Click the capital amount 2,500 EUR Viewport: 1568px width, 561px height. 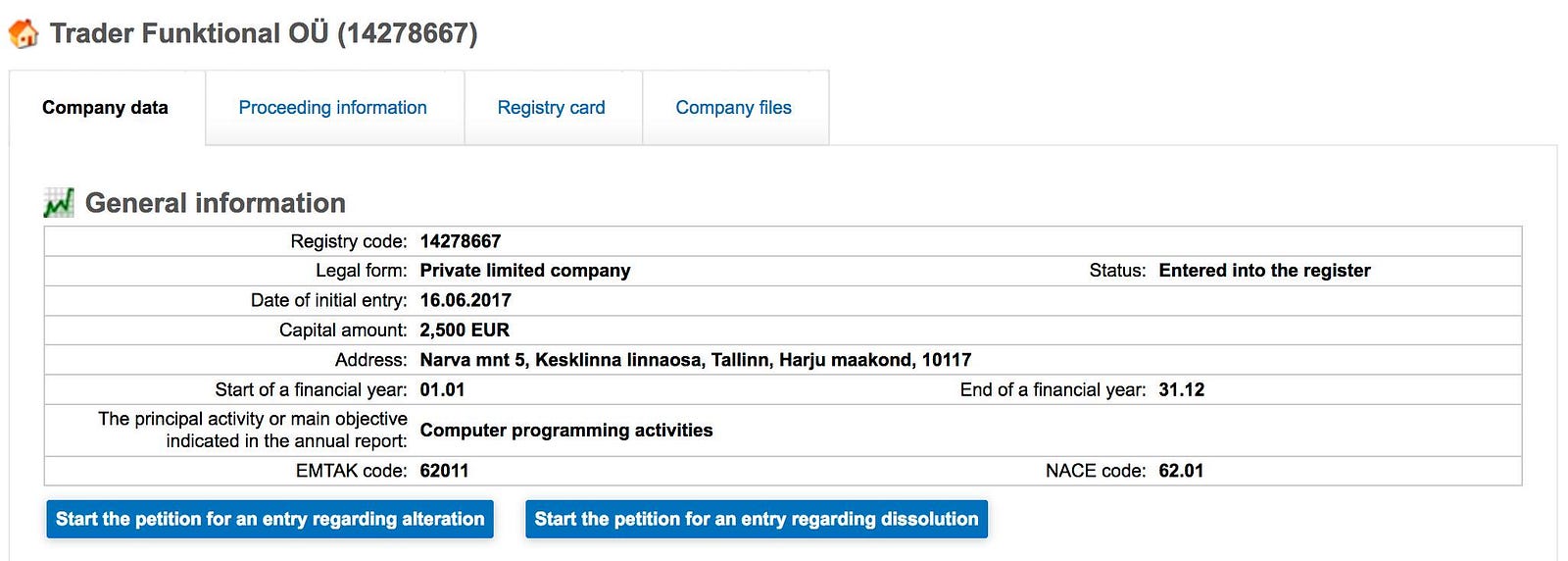465,331
